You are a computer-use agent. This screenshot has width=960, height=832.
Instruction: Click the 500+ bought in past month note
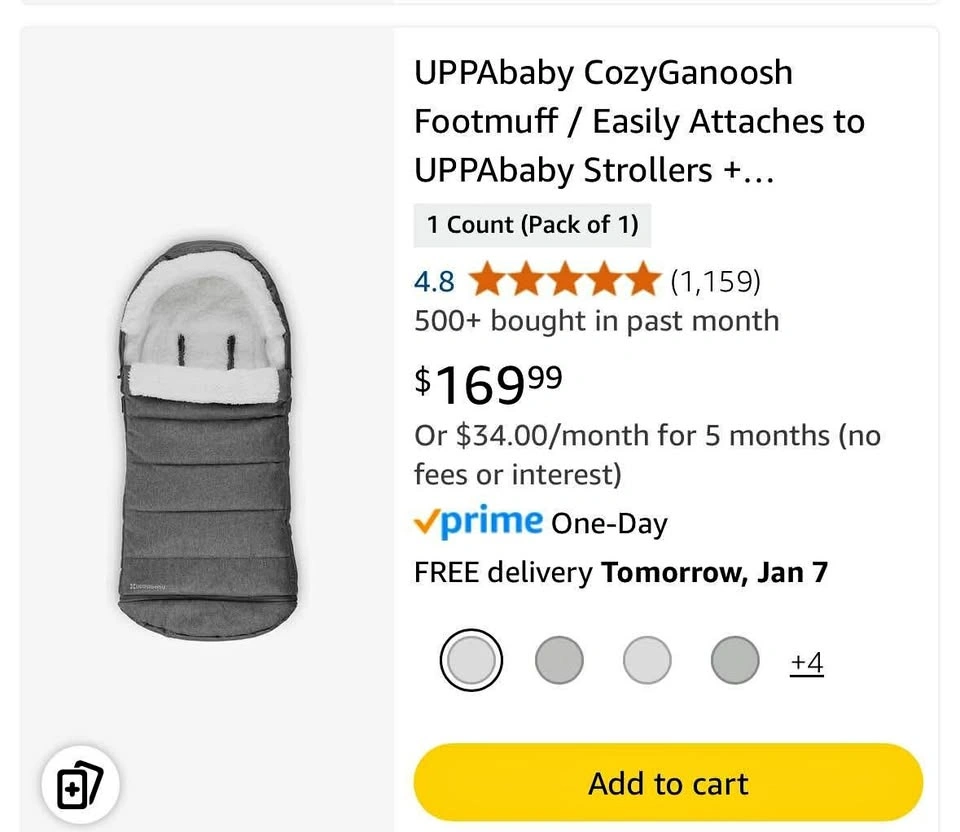click(596, 321)
